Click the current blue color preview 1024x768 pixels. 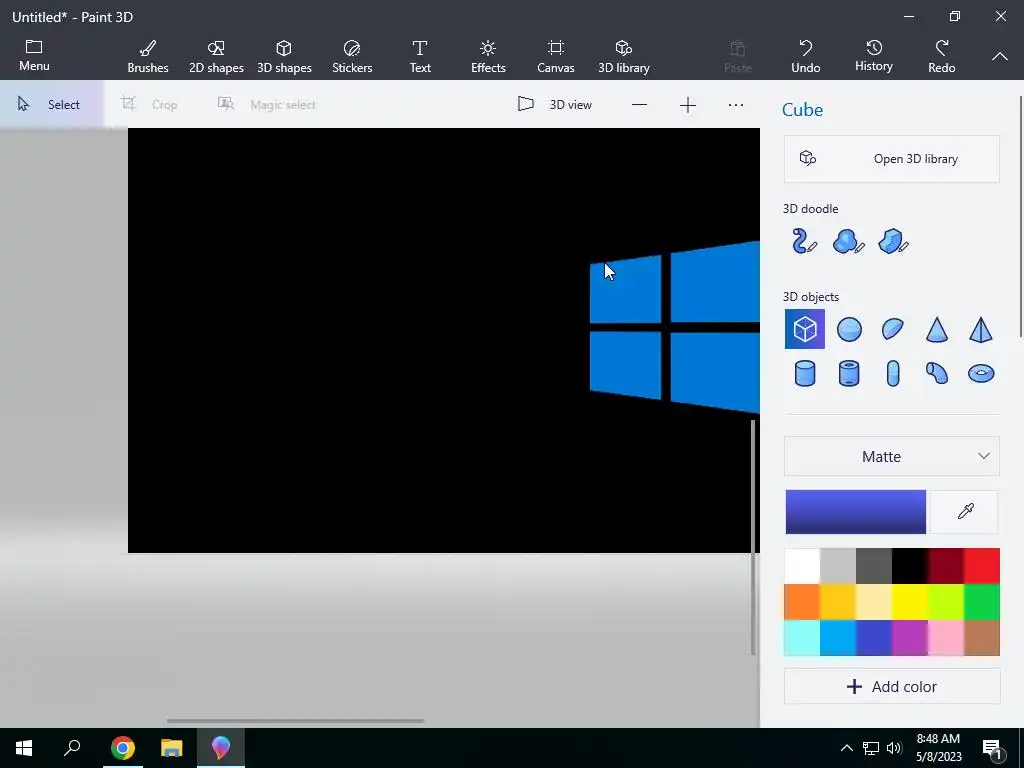click(x=856, y=512)
